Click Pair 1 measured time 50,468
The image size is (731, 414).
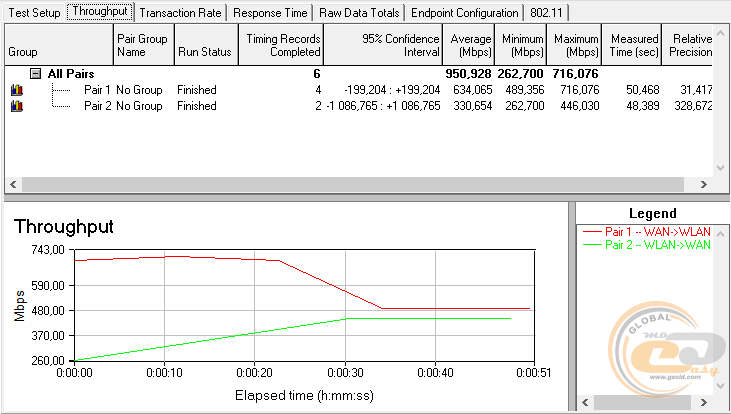pos(642,90)
